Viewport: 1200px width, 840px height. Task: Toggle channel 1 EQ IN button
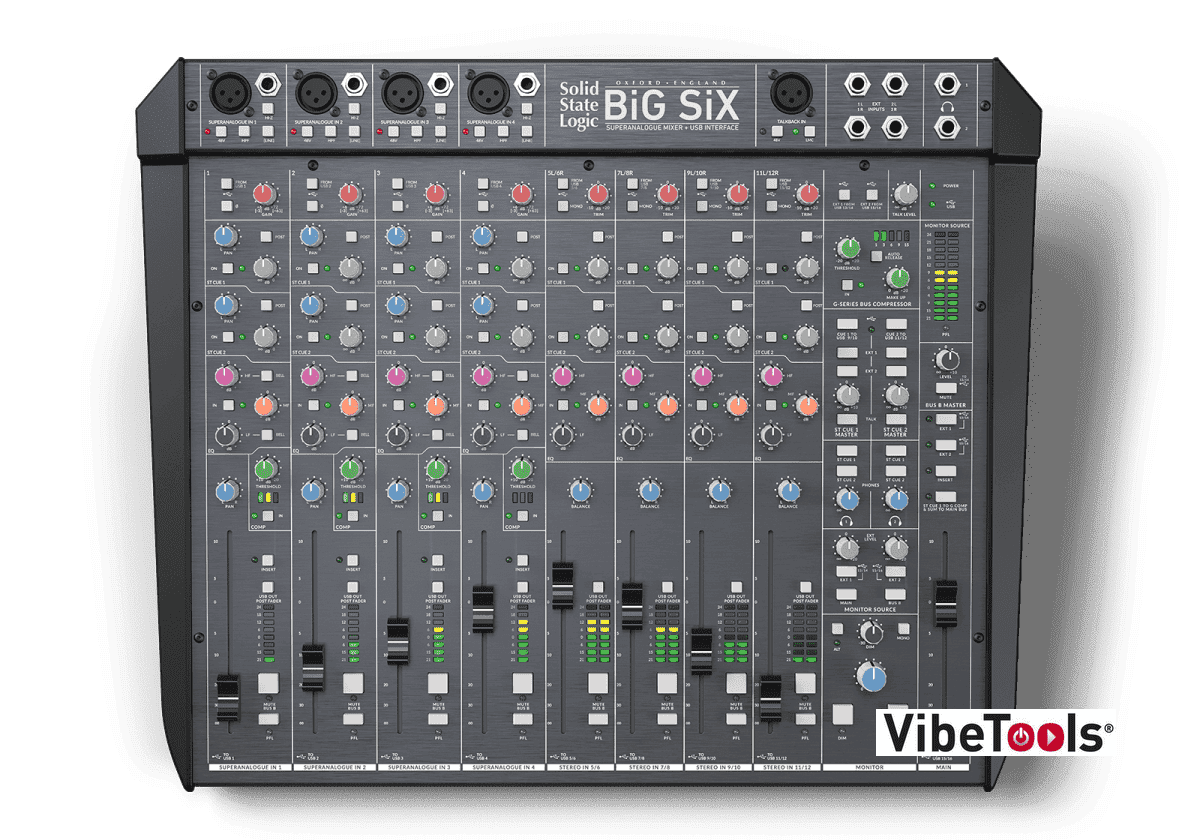click(x=227, y=405)
